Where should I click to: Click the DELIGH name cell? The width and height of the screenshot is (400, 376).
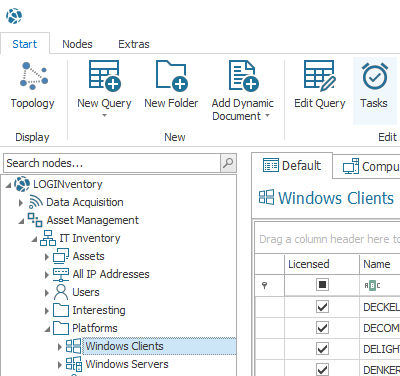pos(380,349)
